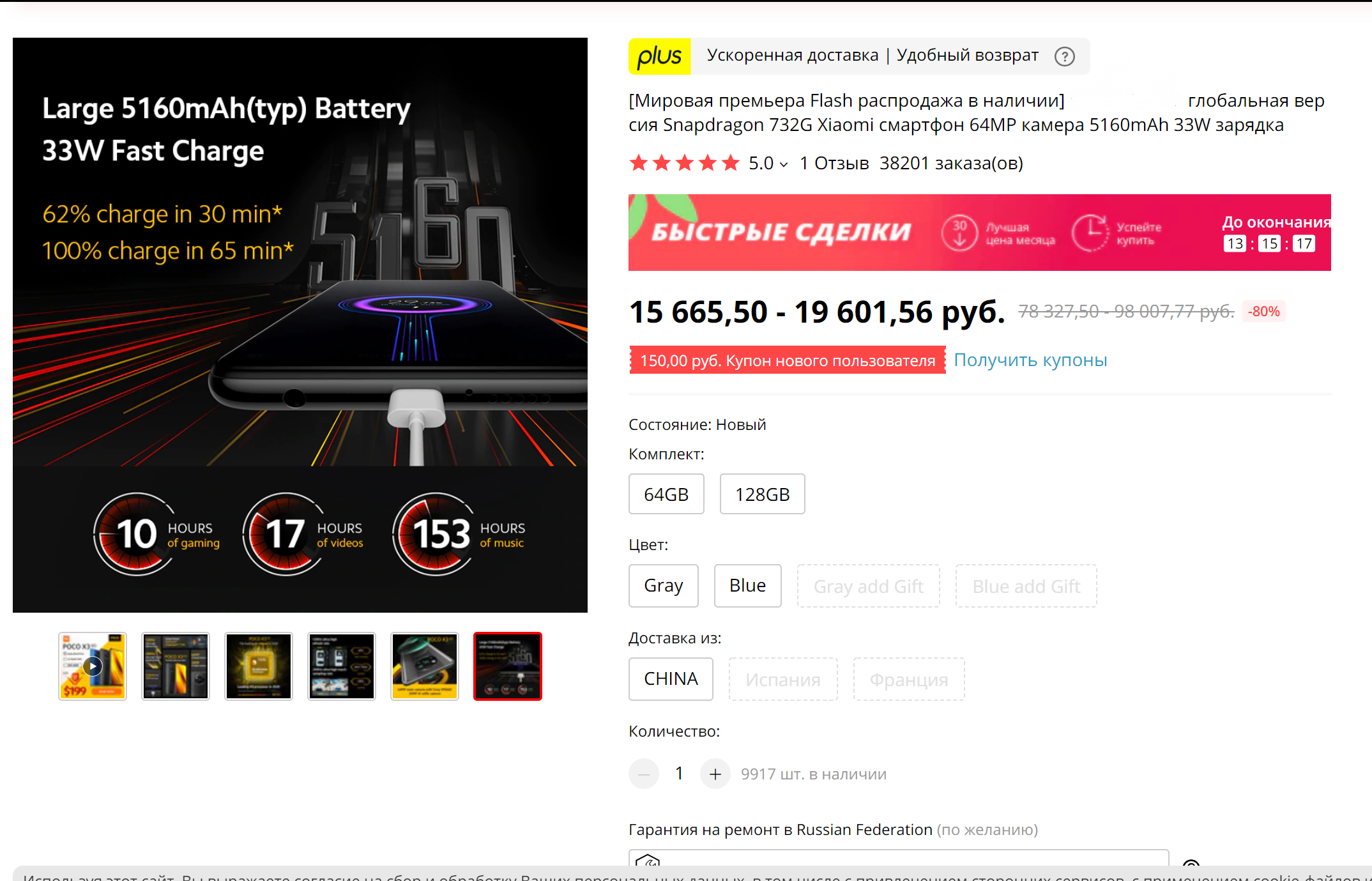
Task: Choose the Gray add Gift option
Action: (x=868, y=586)
